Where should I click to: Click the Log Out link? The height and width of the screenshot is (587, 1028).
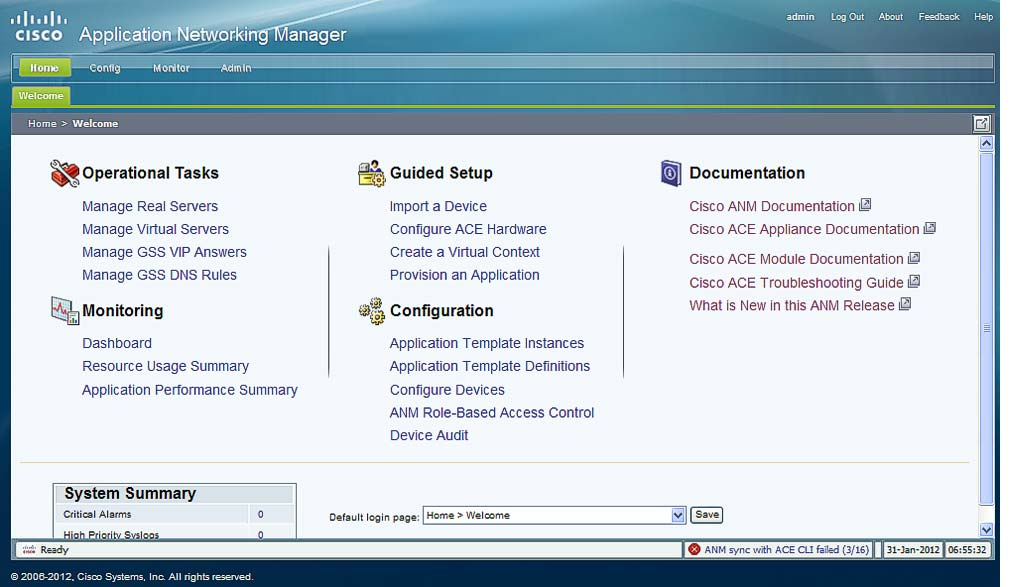pos(847,17)
